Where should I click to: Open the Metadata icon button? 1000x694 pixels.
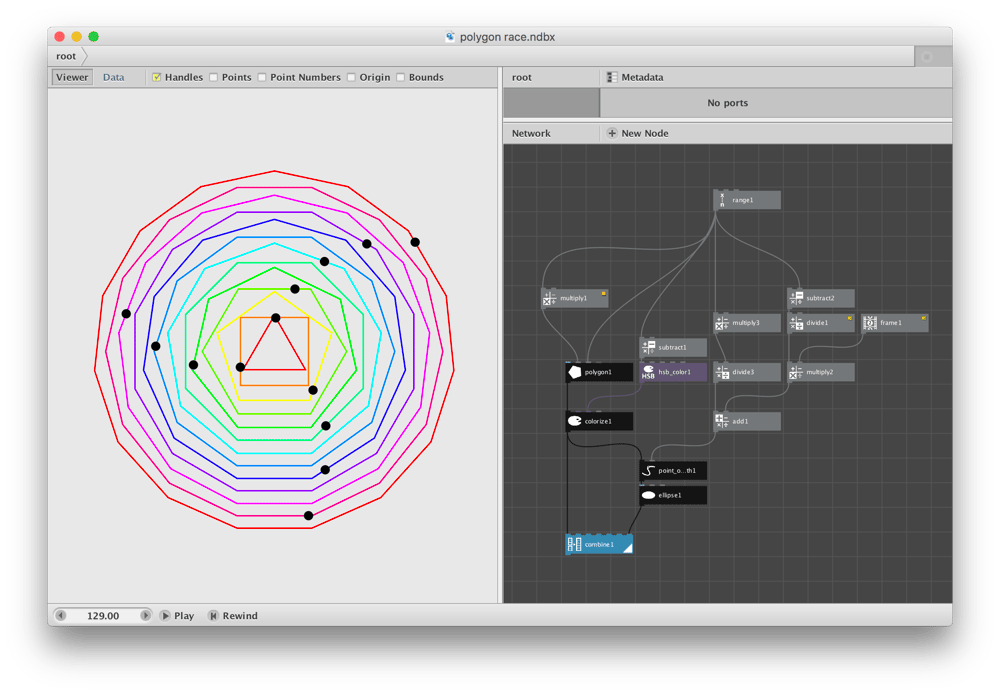[612, 77]
